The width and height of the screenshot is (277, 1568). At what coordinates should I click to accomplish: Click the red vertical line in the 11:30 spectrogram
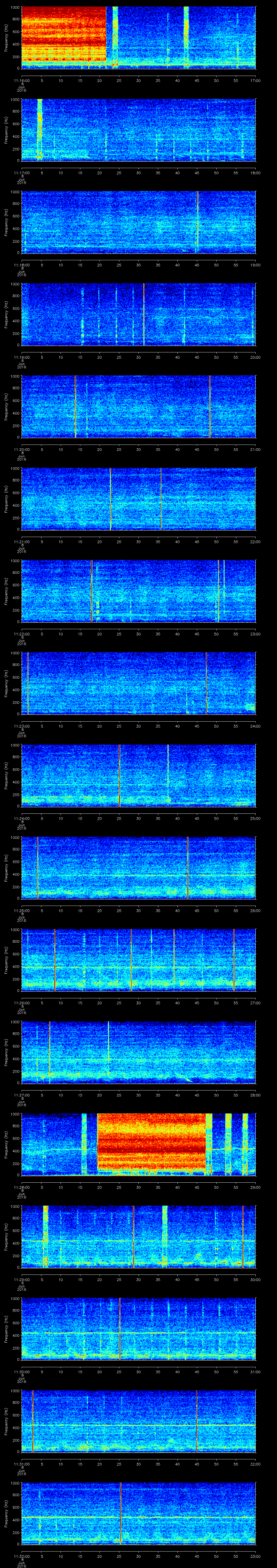(x=120, y=1328)
